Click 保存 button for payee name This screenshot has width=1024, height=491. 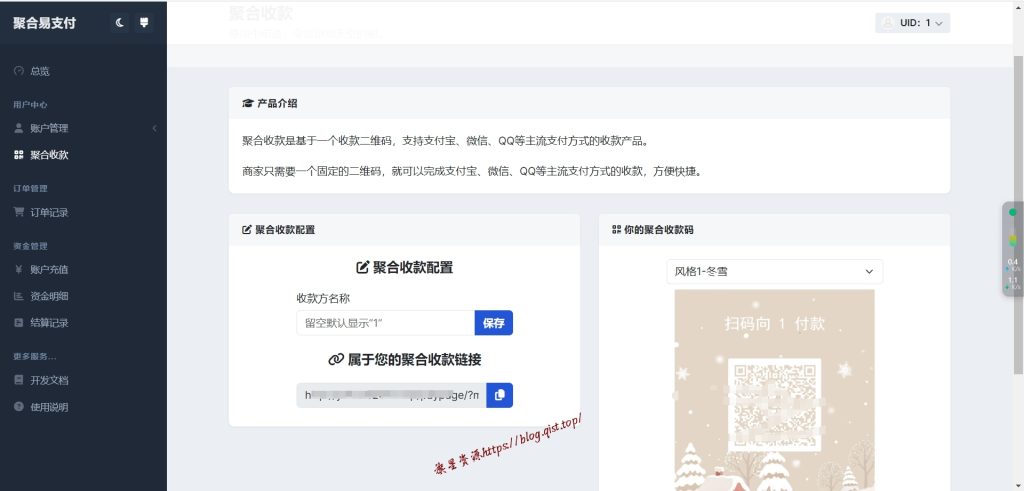(494, 323)
